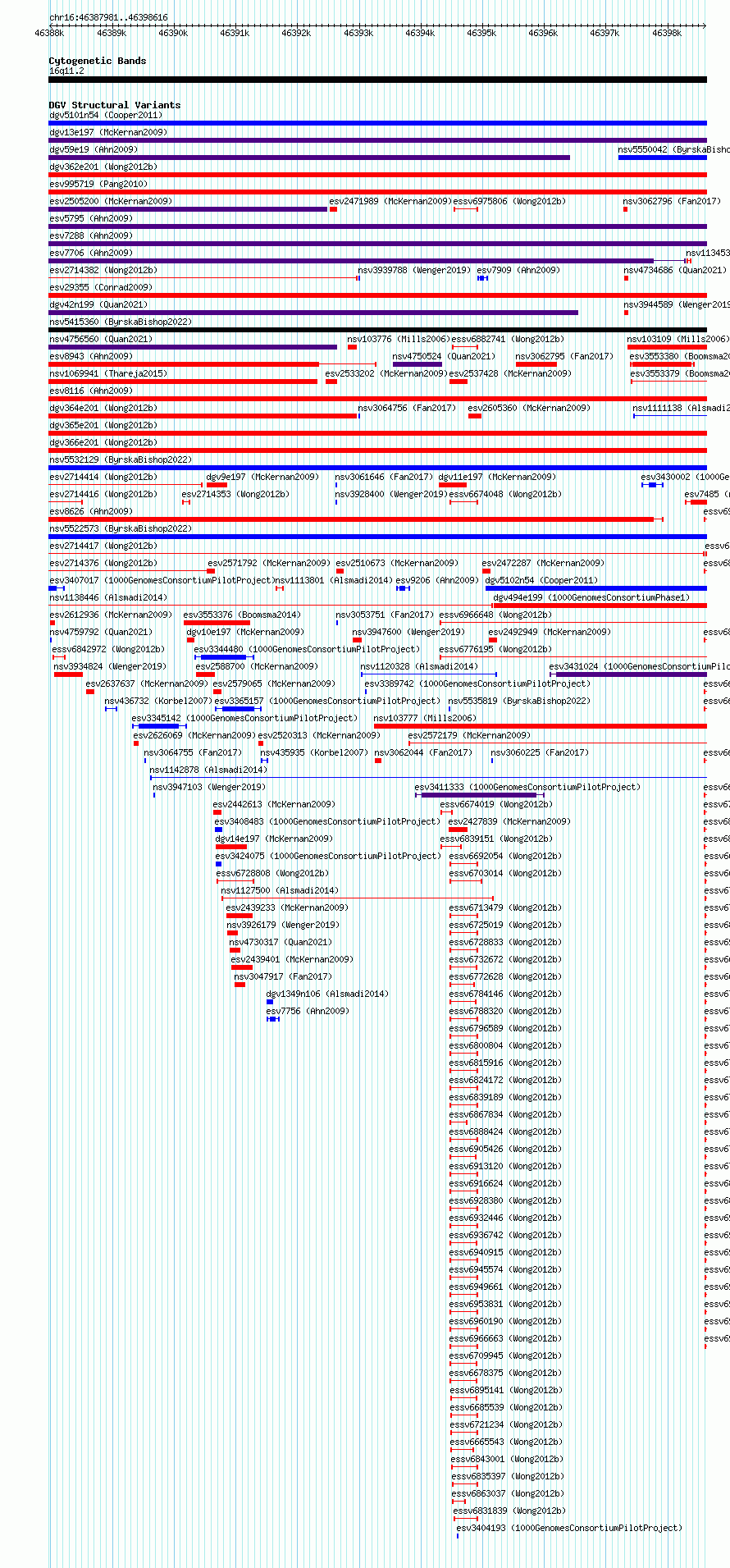730x1568 pixels.
Task: Click the dgv42n199 (Quan2021) label
Action: [x=98, y=304]
